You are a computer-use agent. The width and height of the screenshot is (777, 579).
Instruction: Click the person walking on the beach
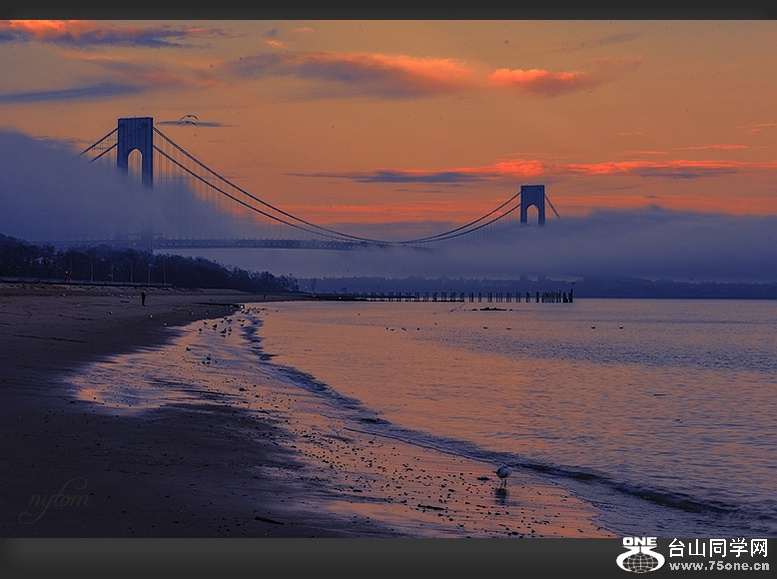(143, 297)
